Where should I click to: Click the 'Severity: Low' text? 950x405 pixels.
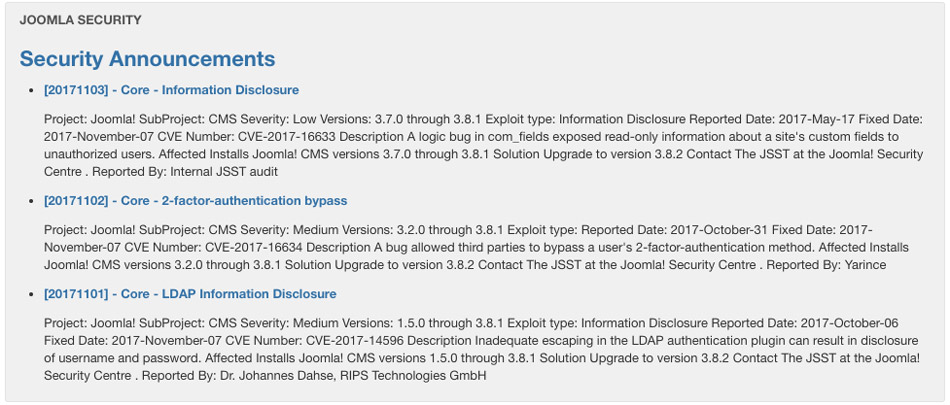coord(295,119)
